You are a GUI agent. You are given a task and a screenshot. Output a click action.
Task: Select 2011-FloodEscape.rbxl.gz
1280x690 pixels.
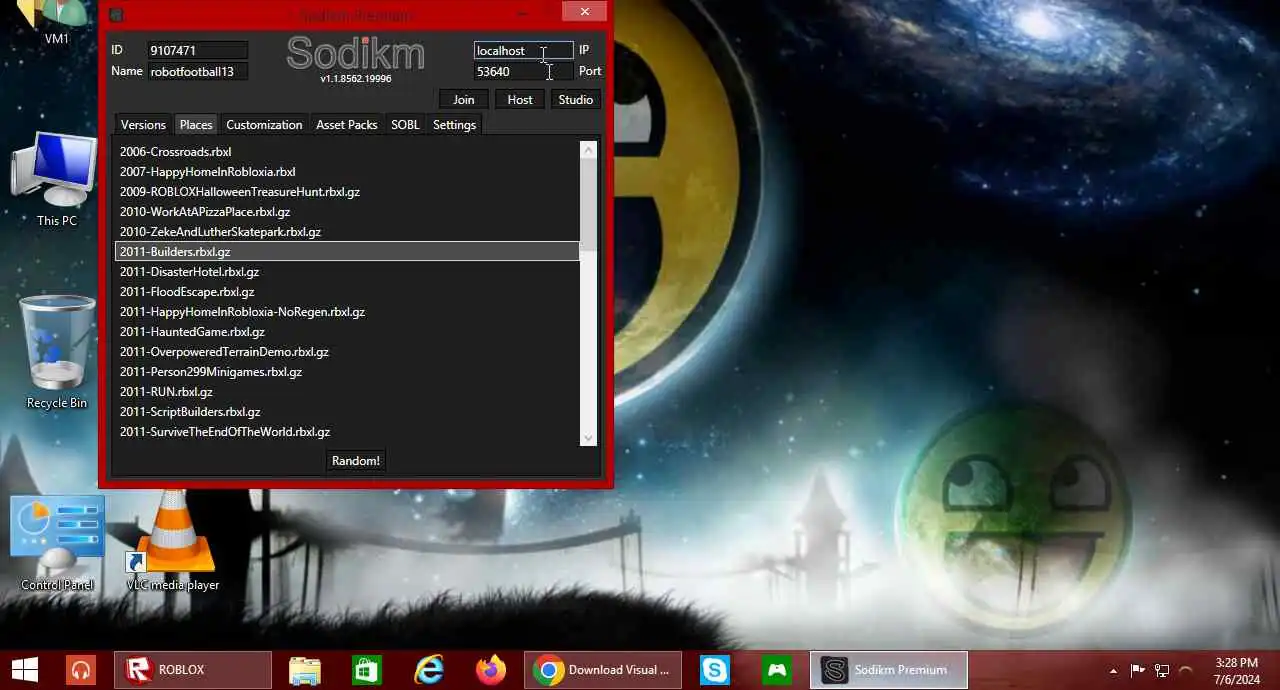[x=347, y=292]
